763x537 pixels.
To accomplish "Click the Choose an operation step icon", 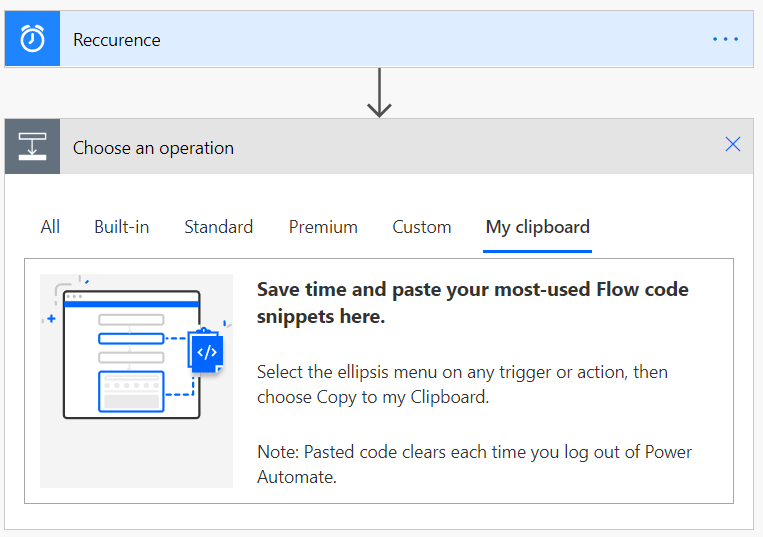I will (32, 147).
